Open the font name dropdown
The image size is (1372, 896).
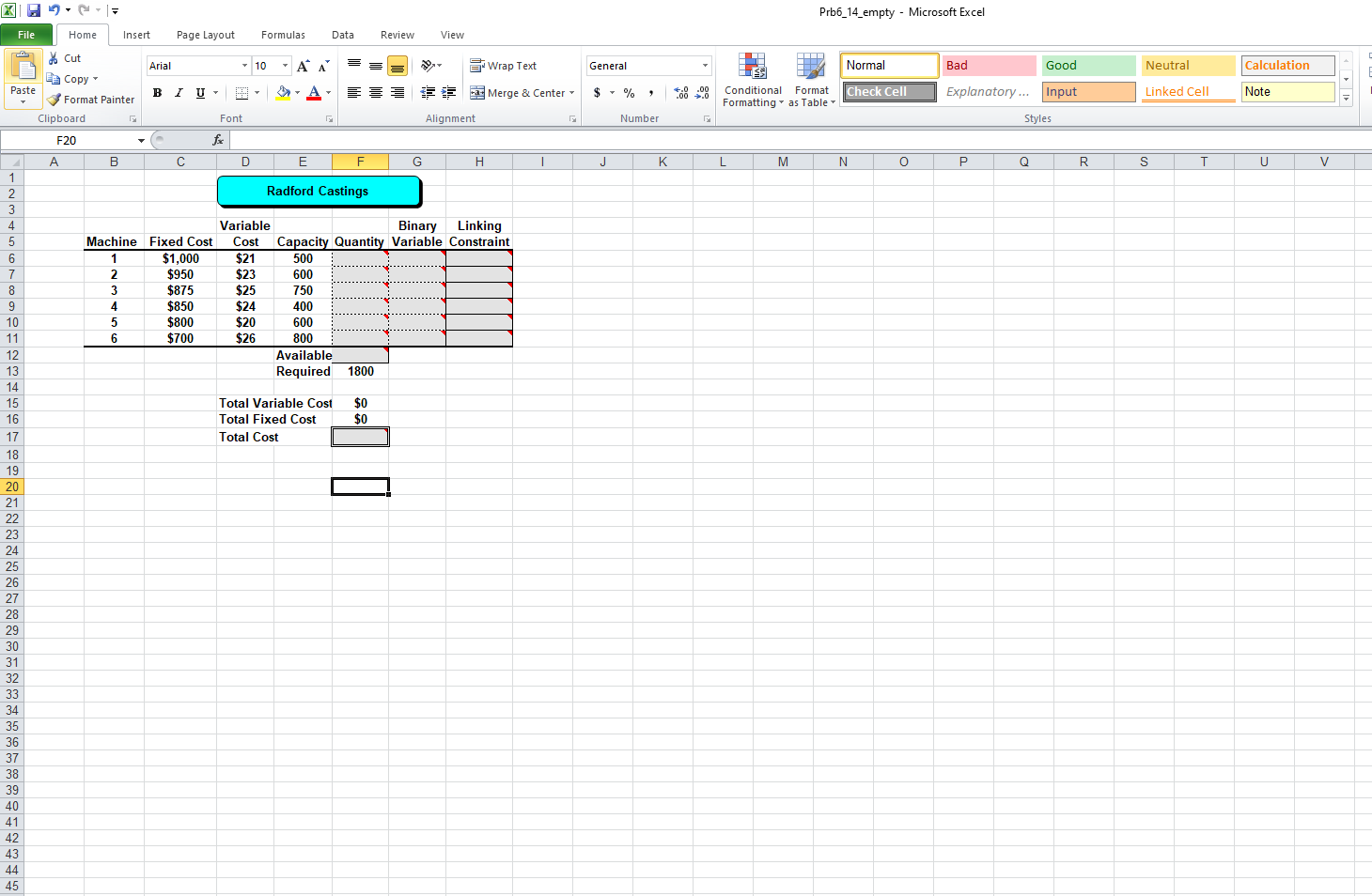[x=243, y=66]
